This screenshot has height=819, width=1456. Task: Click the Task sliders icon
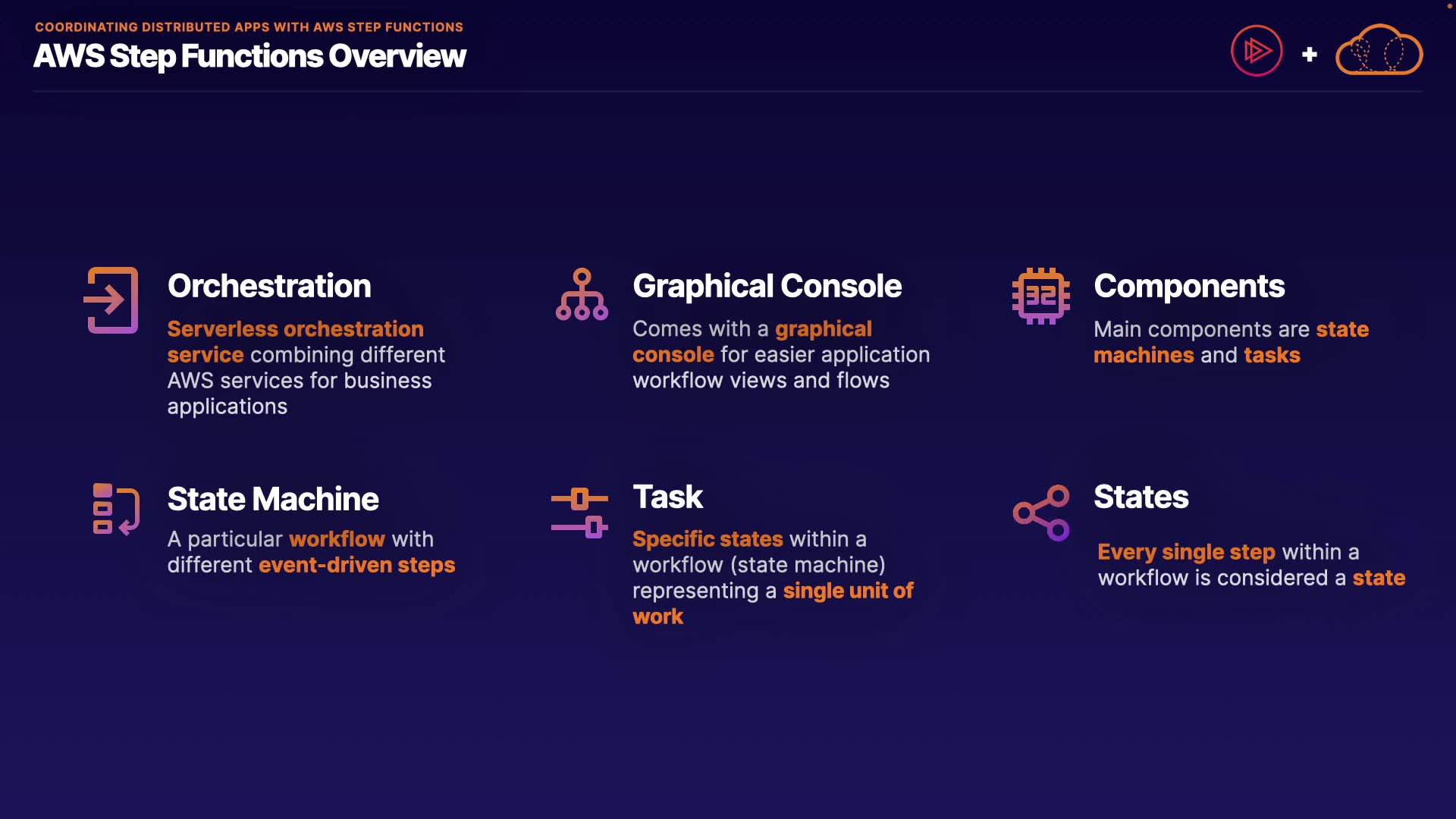(579, 513)
